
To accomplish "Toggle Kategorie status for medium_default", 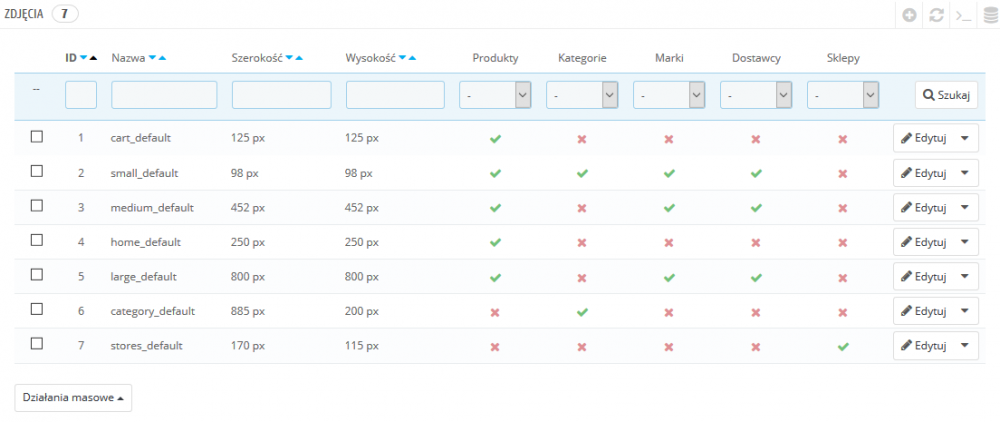I will click(582, 208).
